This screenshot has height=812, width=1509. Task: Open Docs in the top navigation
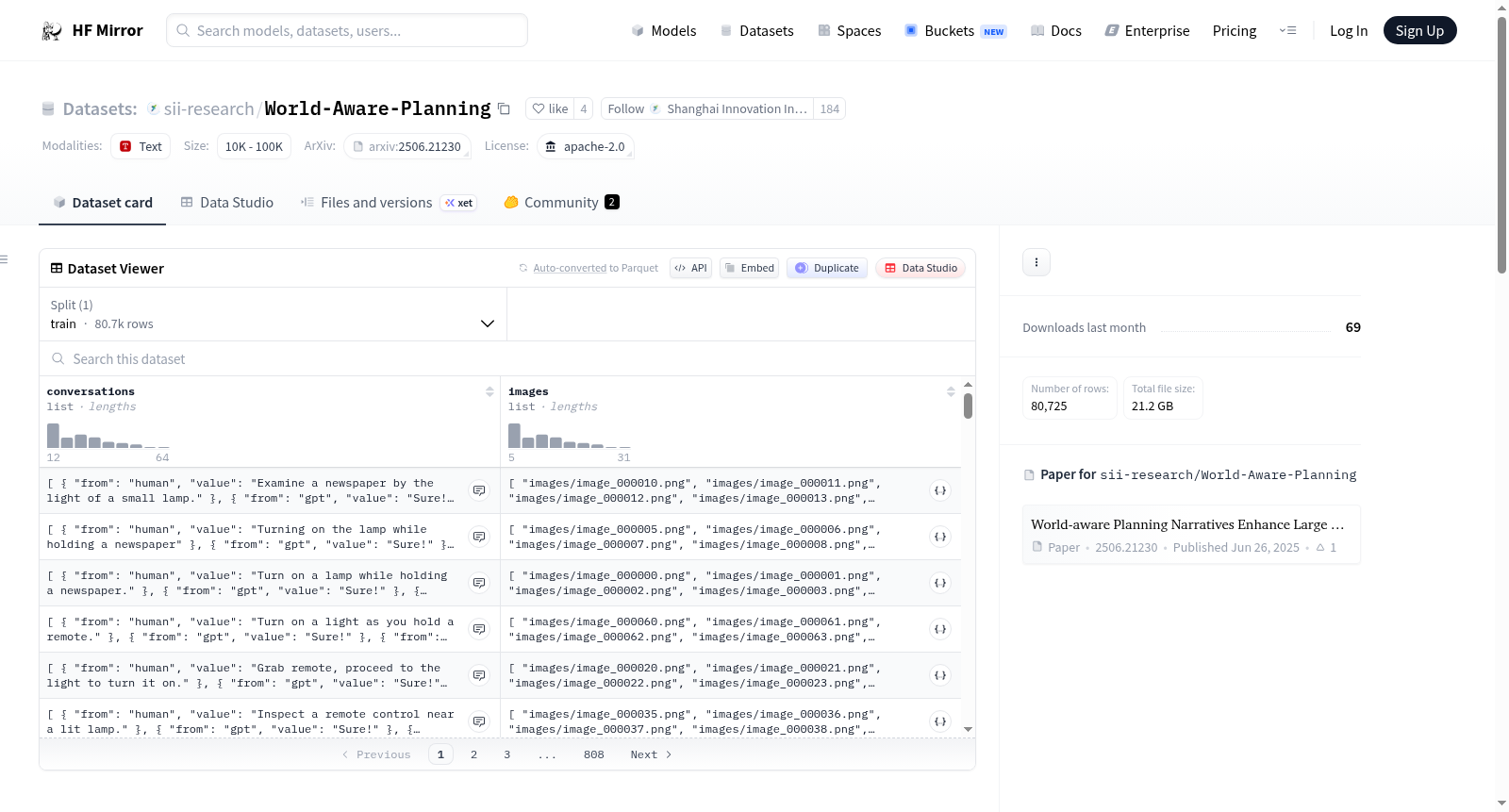(1056, 31)
